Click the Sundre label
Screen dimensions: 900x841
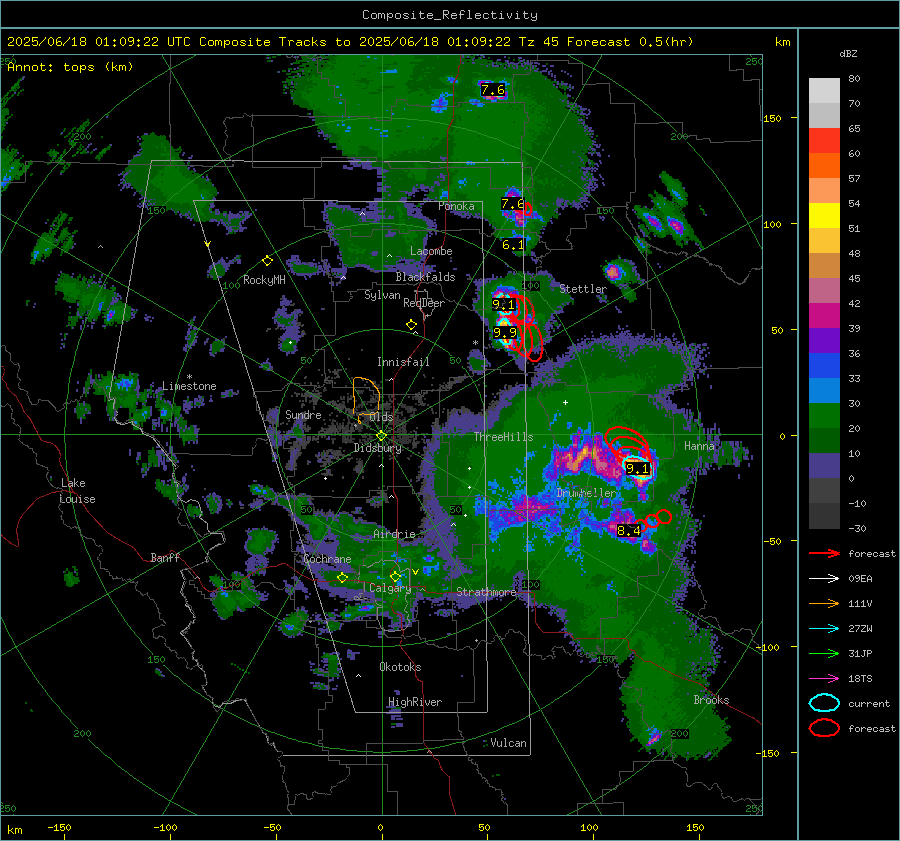pos(303,415)
